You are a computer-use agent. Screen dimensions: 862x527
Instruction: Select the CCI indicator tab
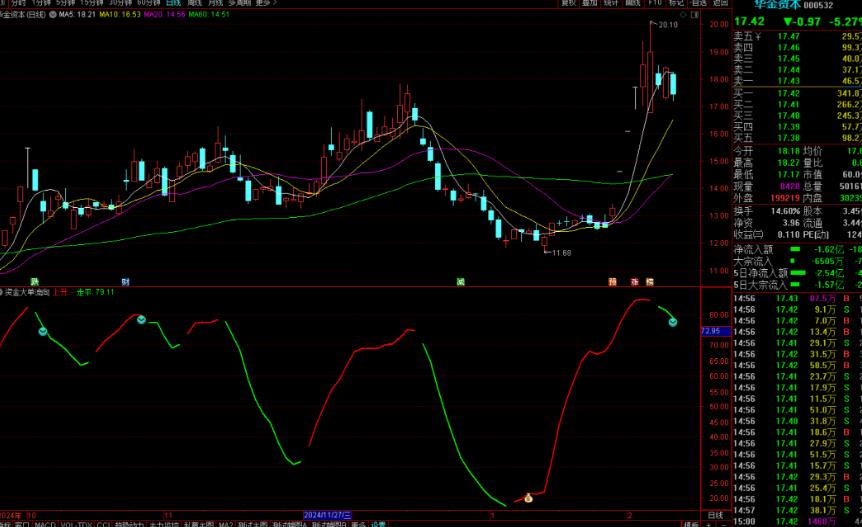tap(103, 525)
